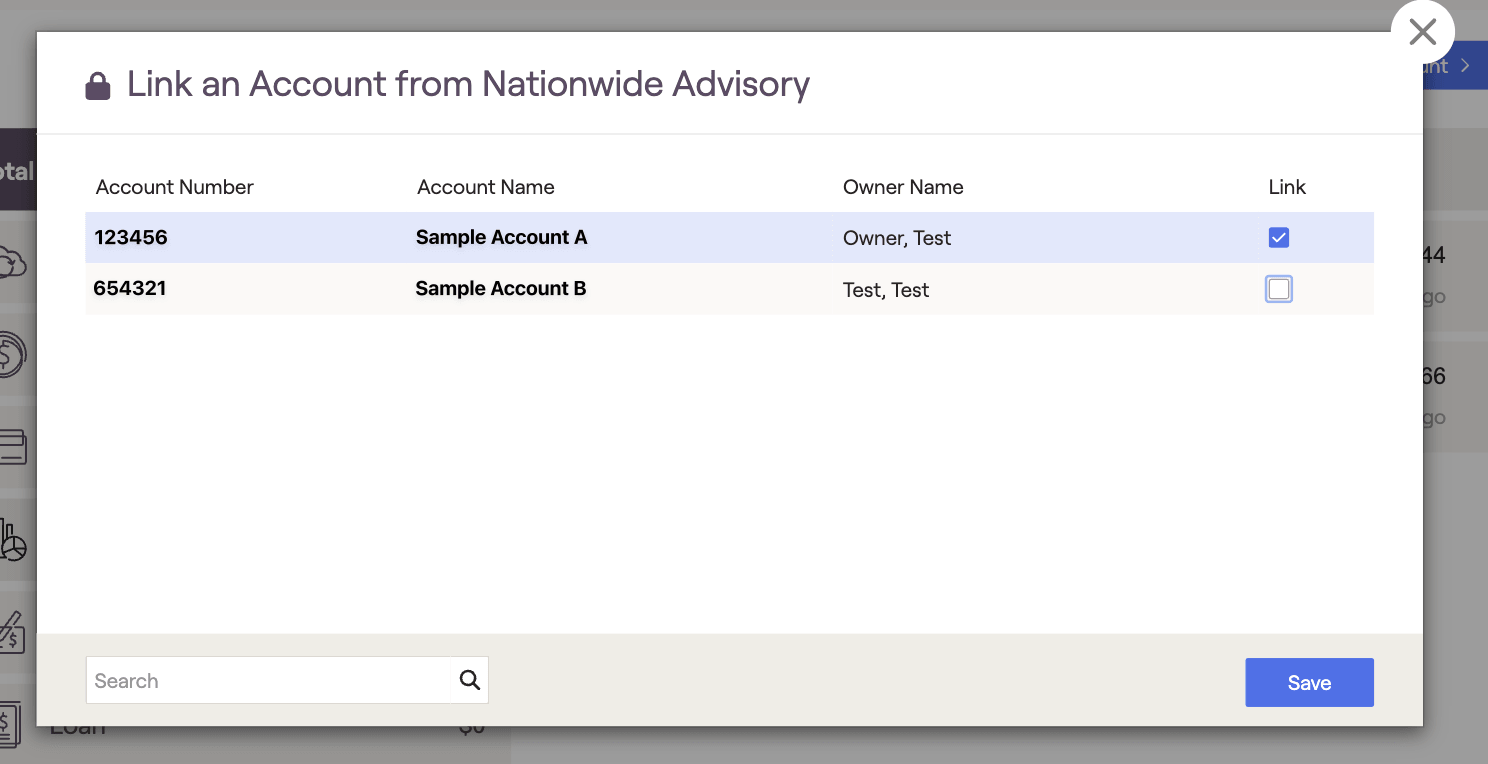This screenshot has height=764, width=1488.
Task: Check Link for Sample Account B
Action: coord(1278,289)
